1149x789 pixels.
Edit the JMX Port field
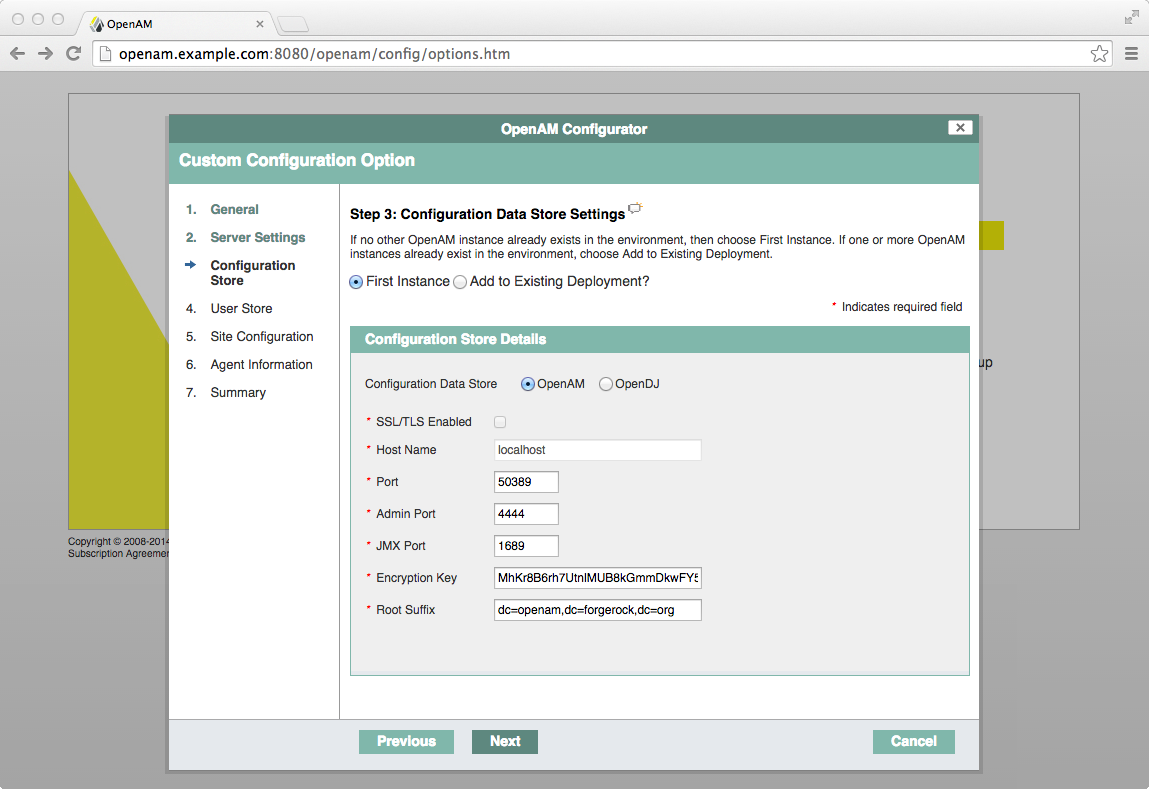(x=526, y=546)
